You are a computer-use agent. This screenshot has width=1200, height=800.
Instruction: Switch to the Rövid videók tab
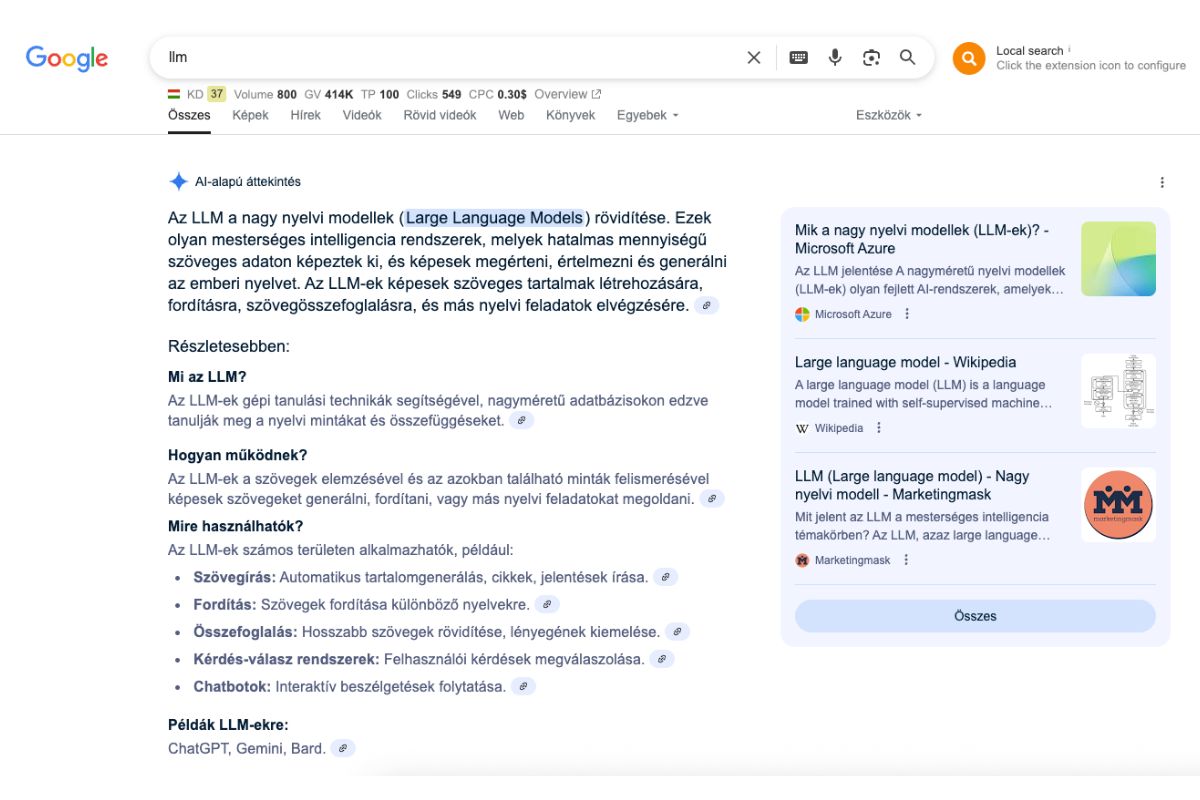(440, 115)
